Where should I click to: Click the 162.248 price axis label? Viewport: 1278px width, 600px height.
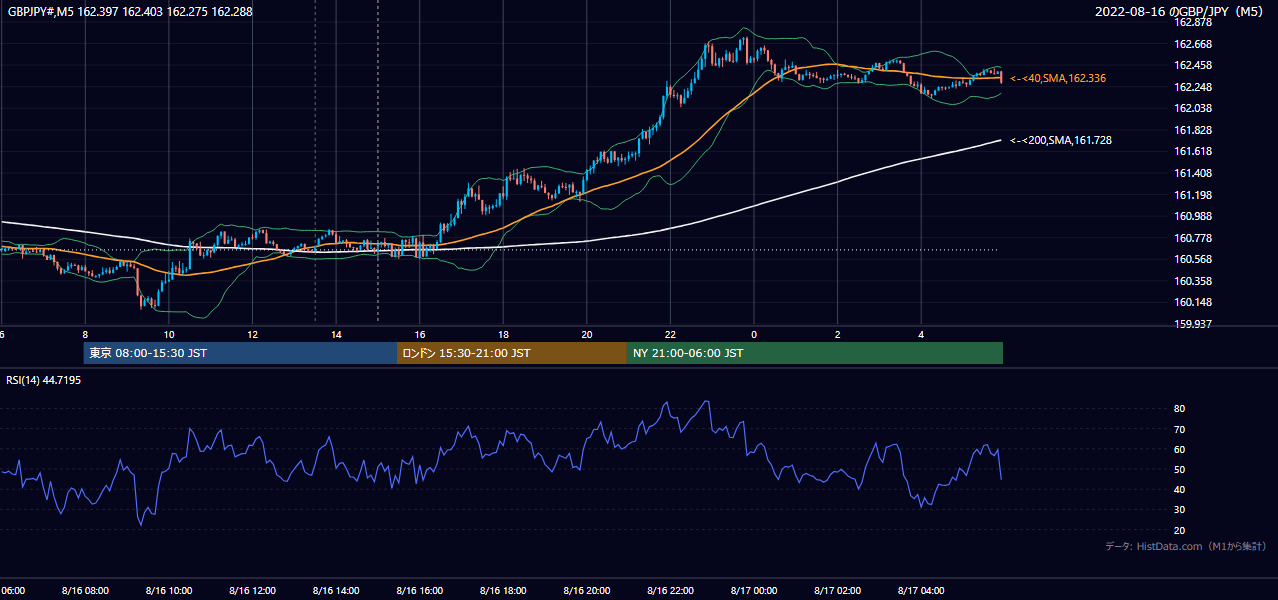(1192, 87)
